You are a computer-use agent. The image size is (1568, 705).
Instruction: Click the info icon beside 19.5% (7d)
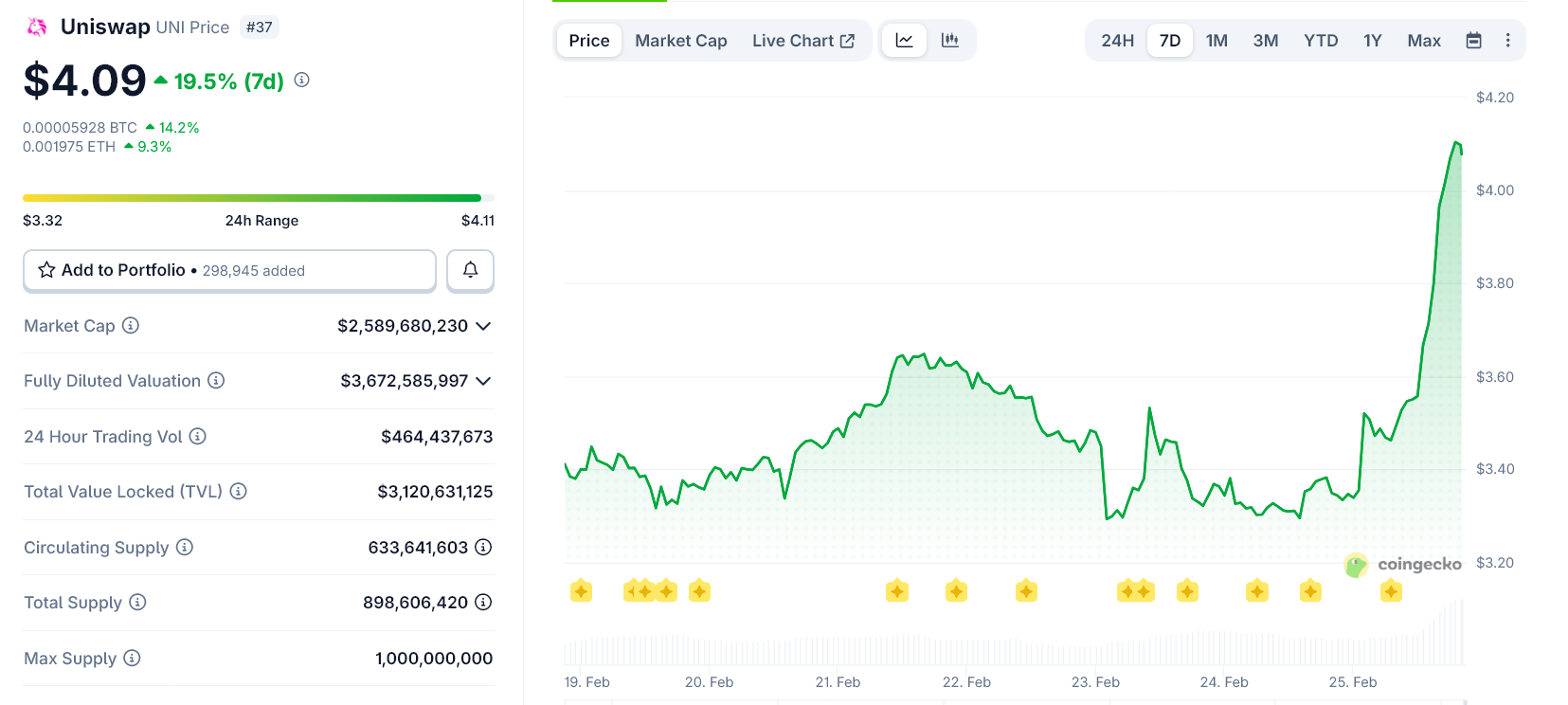coord(301,81)
